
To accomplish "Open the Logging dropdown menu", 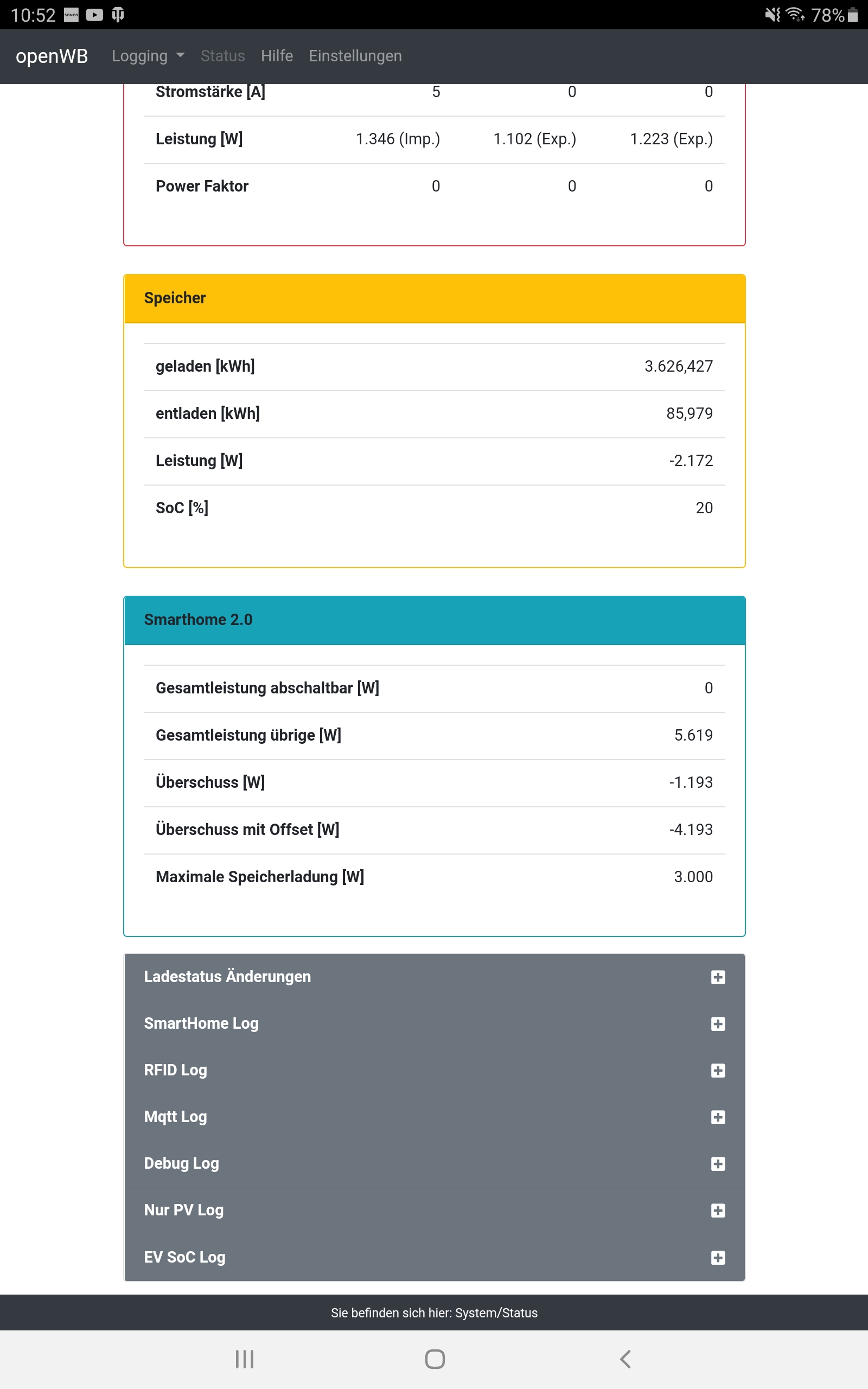I will click(148, 56).
